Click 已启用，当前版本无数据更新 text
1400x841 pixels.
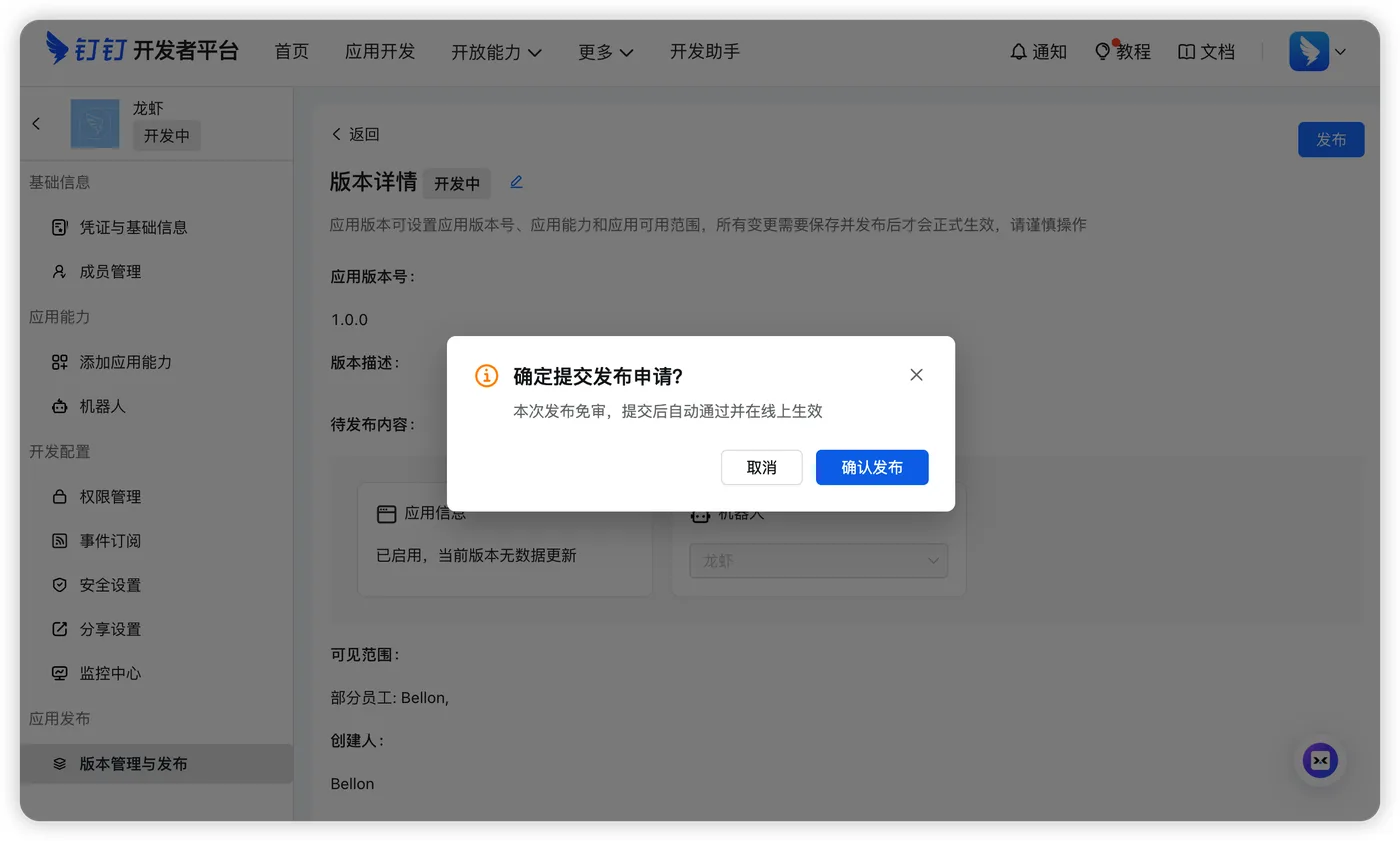tap(476, 555)
